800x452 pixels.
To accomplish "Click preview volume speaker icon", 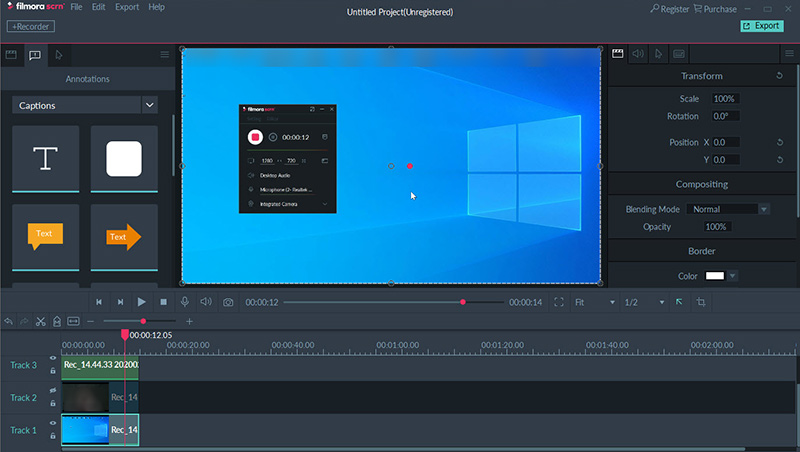I will coord(206,302).
